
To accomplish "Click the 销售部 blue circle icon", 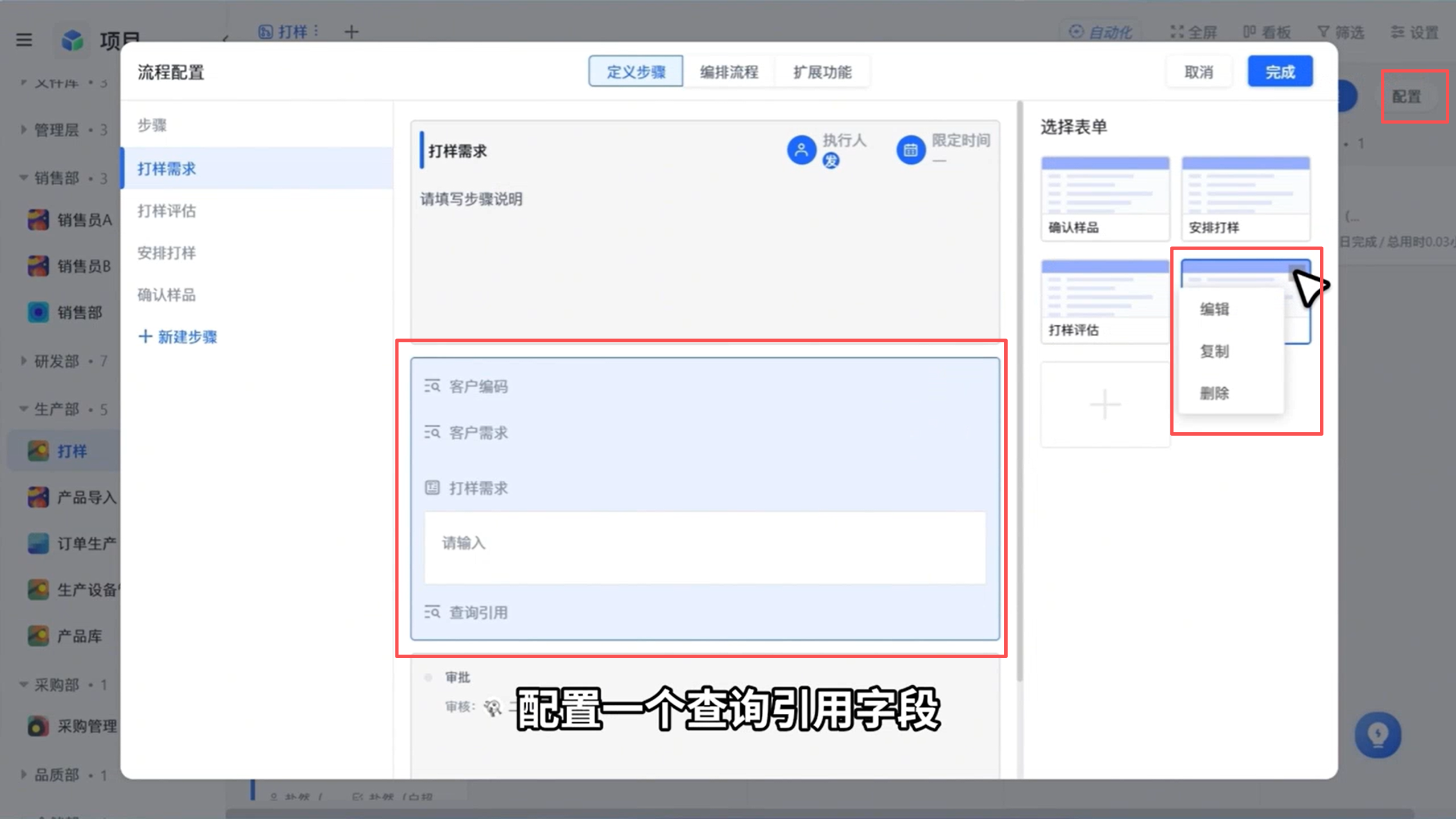I will [x=38, y=312].
